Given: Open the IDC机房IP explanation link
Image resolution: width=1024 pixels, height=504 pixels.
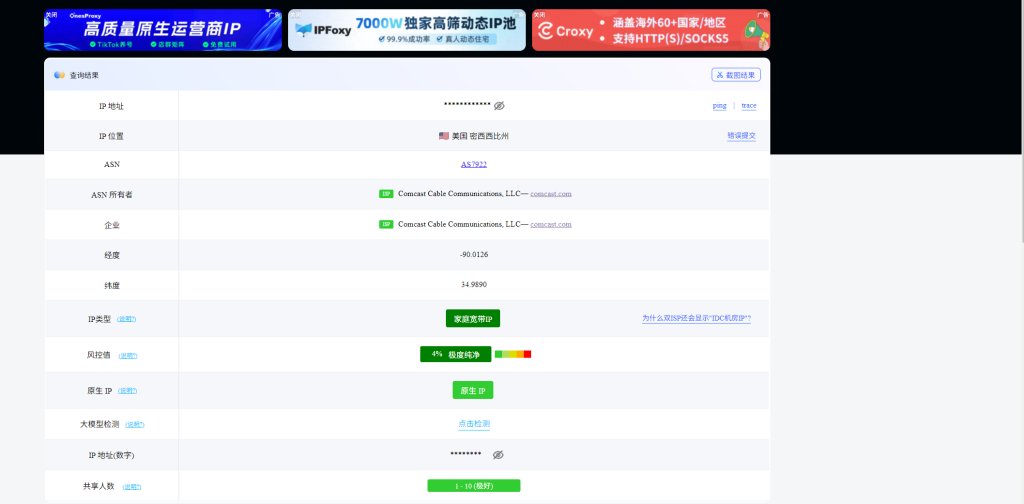Looking at the screenshot, I should (x=696, y=318).
